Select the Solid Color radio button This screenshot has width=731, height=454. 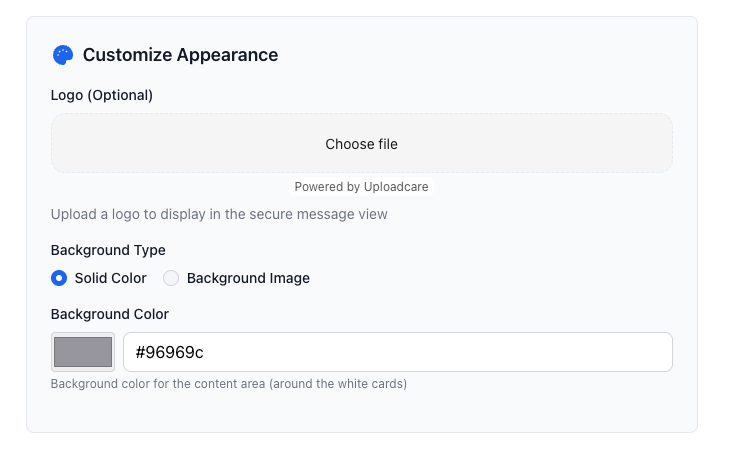pos(59,278)
